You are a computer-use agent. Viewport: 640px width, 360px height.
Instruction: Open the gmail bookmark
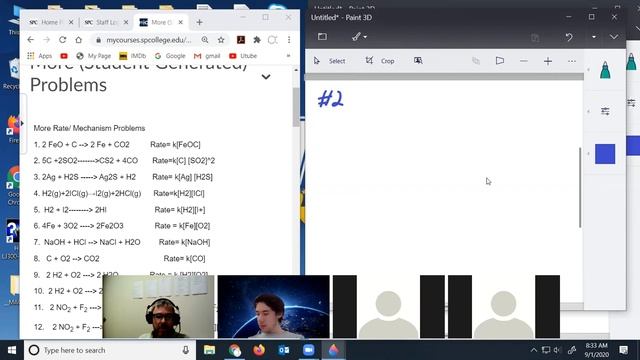point(207,56)
